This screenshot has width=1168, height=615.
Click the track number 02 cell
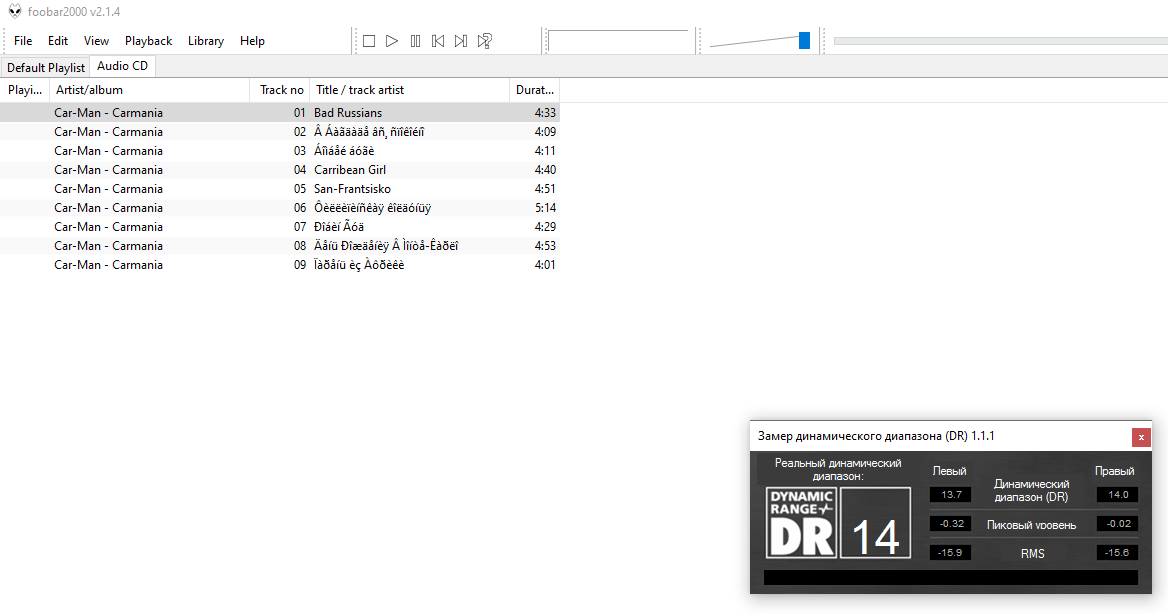(x=299, y=132)
